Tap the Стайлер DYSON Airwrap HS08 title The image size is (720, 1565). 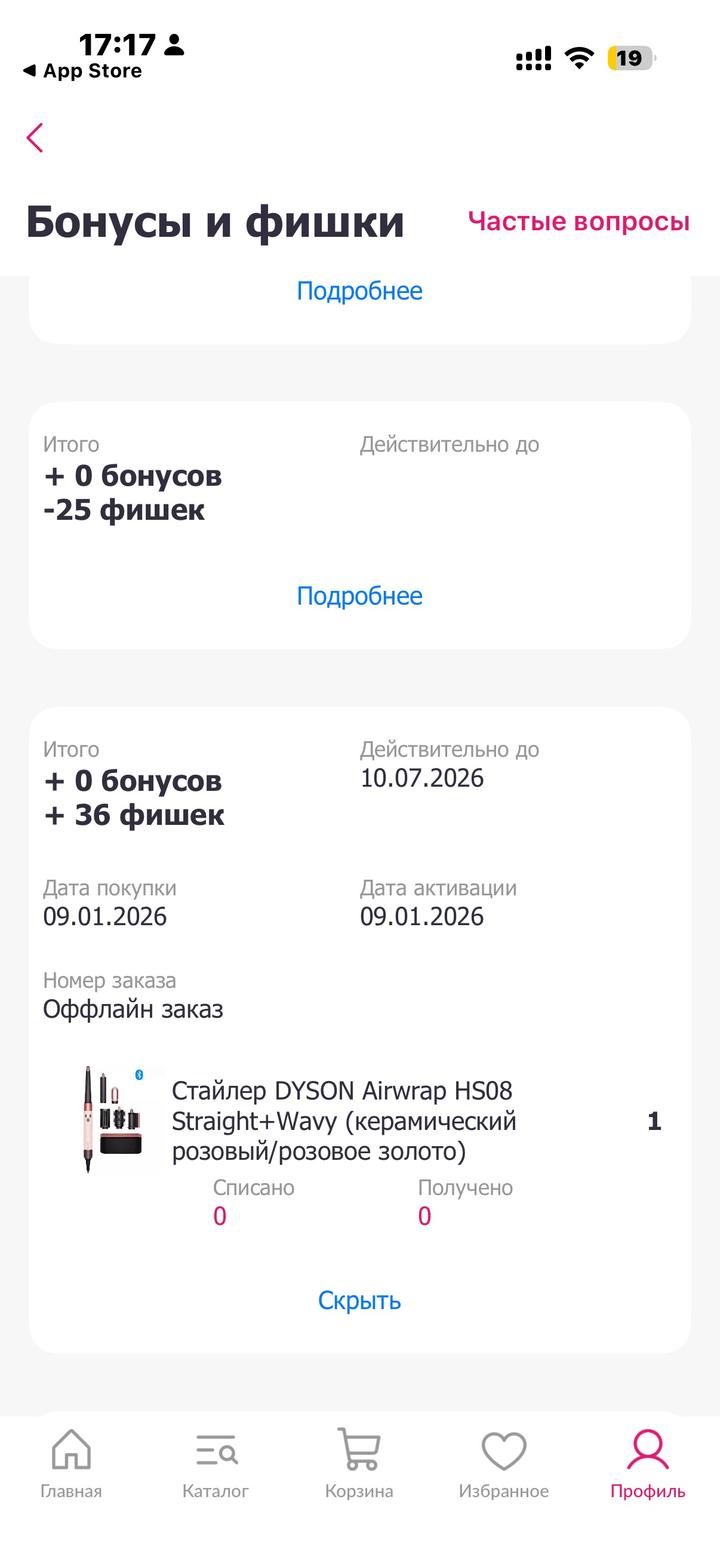click(x=345, y=1120)
